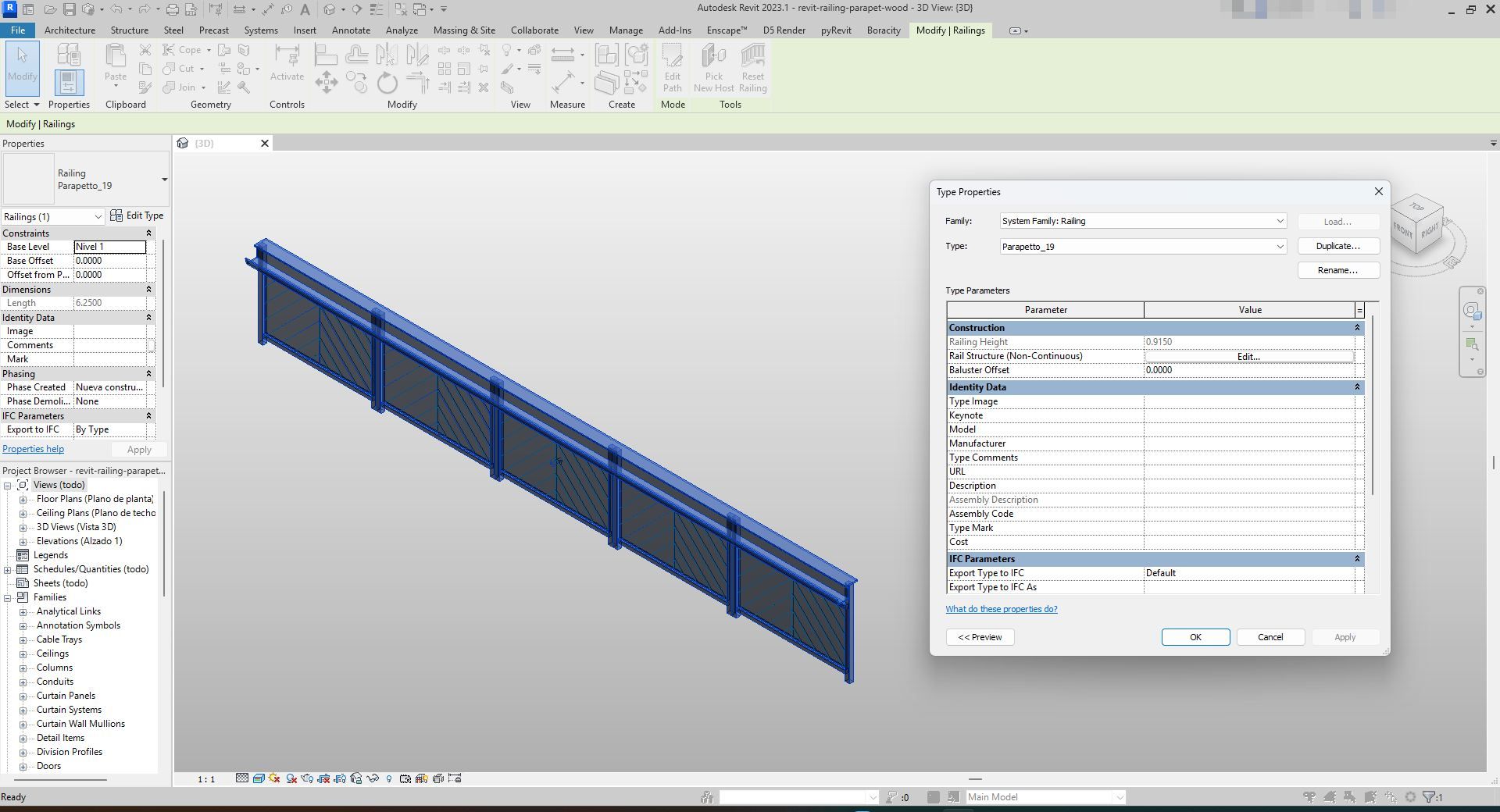
Task: Open the ribbon Properties palette button
Action: pyautogui.click(x=68, y=83)
